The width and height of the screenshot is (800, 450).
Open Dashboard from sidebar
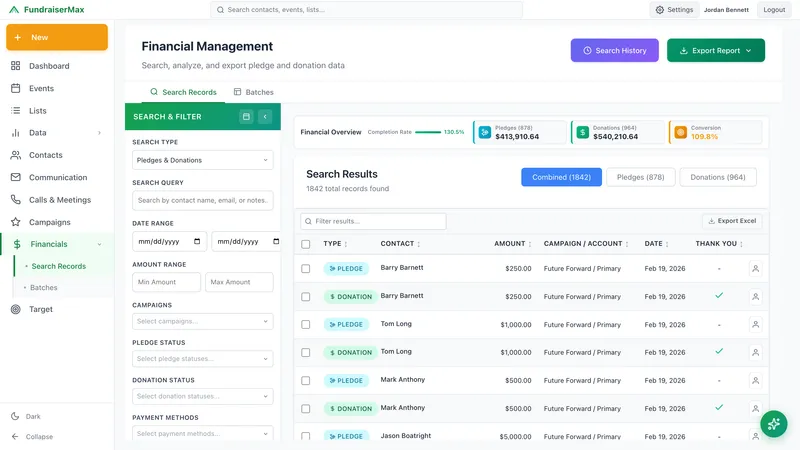[49, 66]
